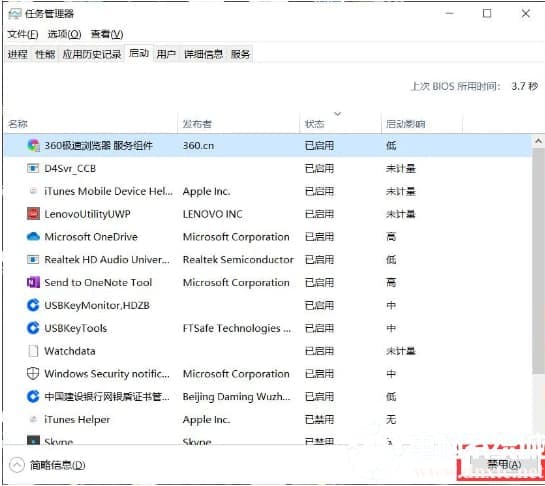Click the 360极速浏览器 服务组件 icon
The image size is (545, 486).
point(33,145)
